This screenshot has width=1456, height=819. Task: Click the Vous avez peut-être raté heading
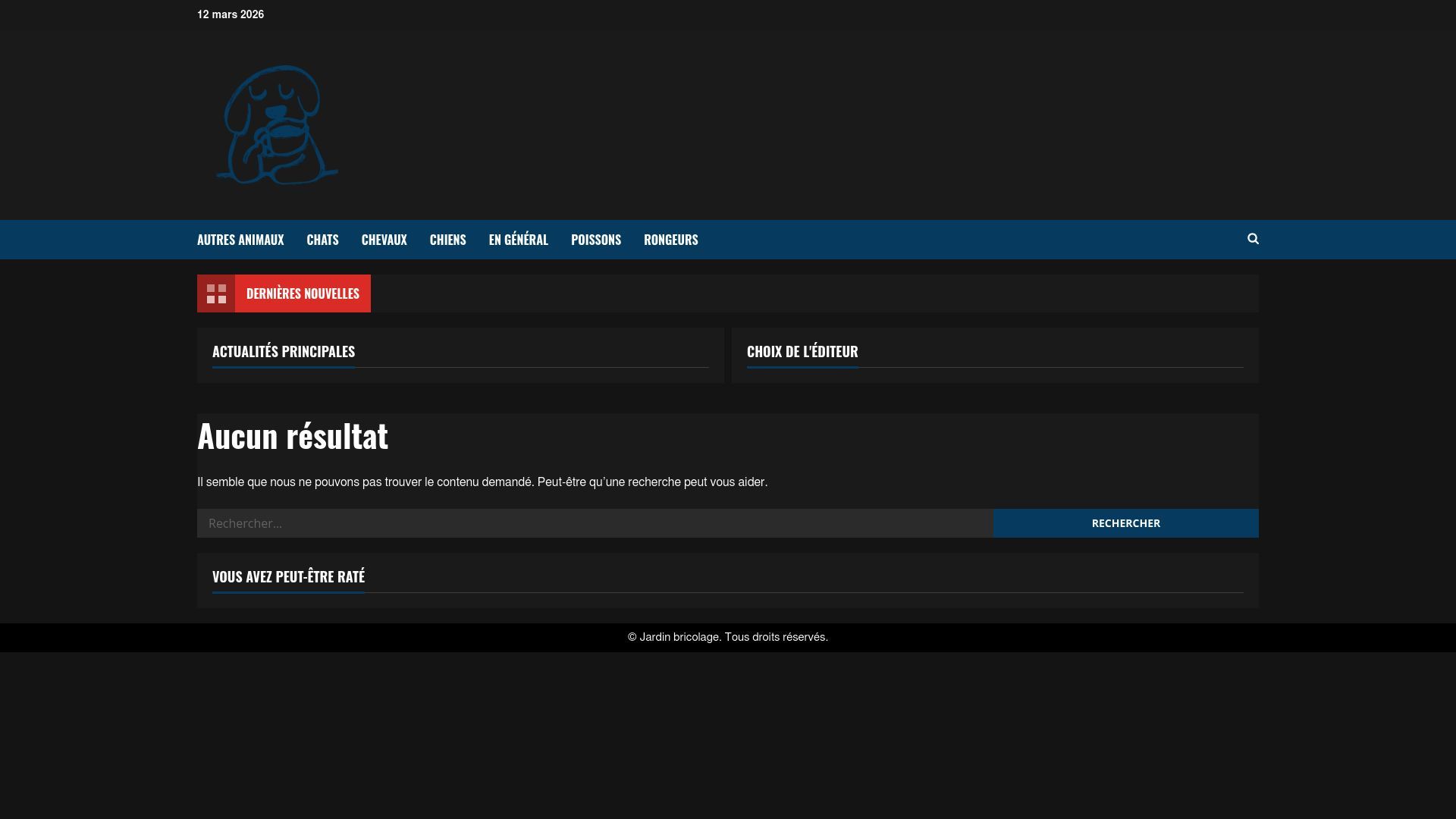click(x=288, y=576)
